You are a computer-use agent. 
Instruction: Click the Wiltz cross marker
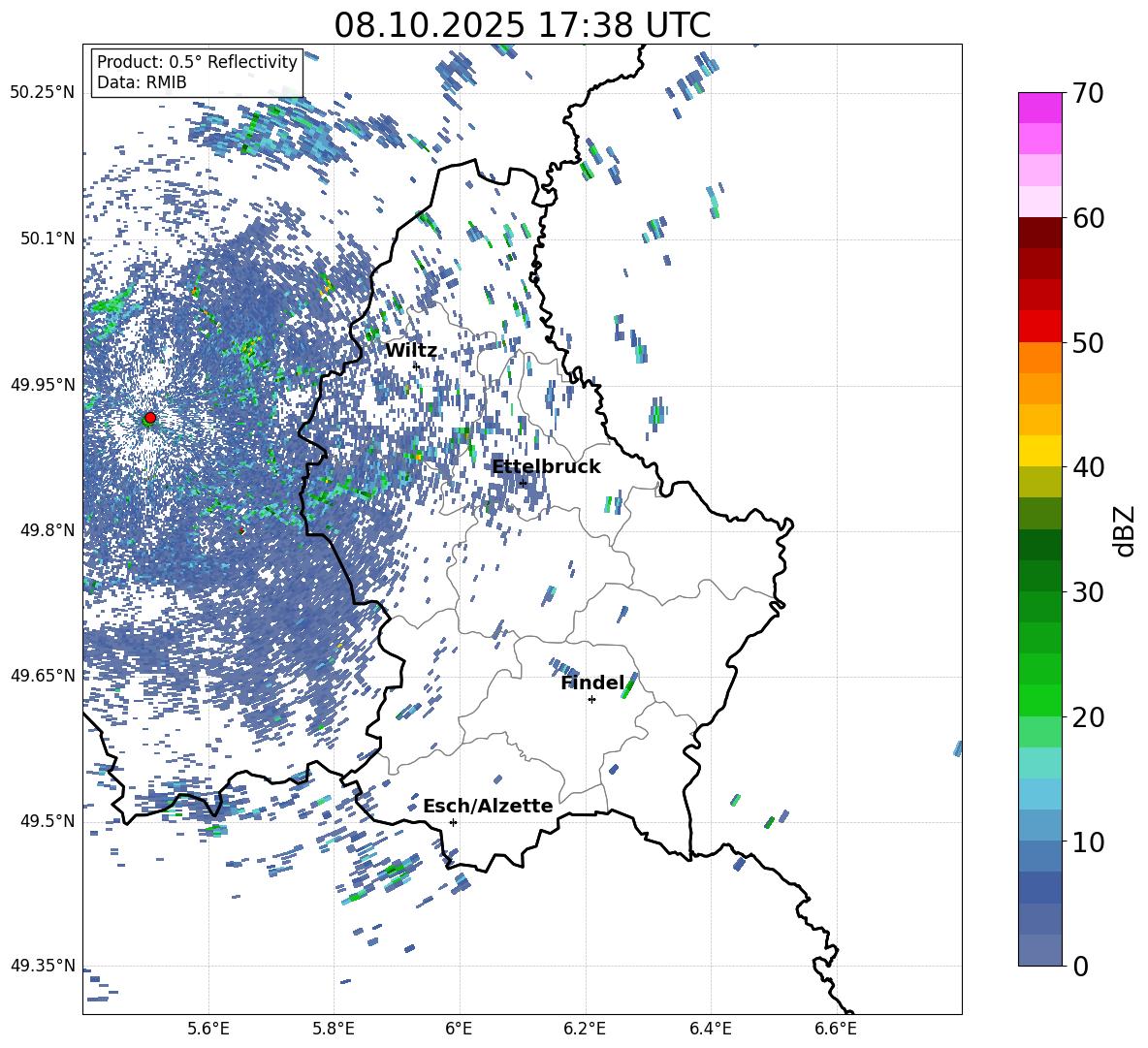tap(417, 365)
